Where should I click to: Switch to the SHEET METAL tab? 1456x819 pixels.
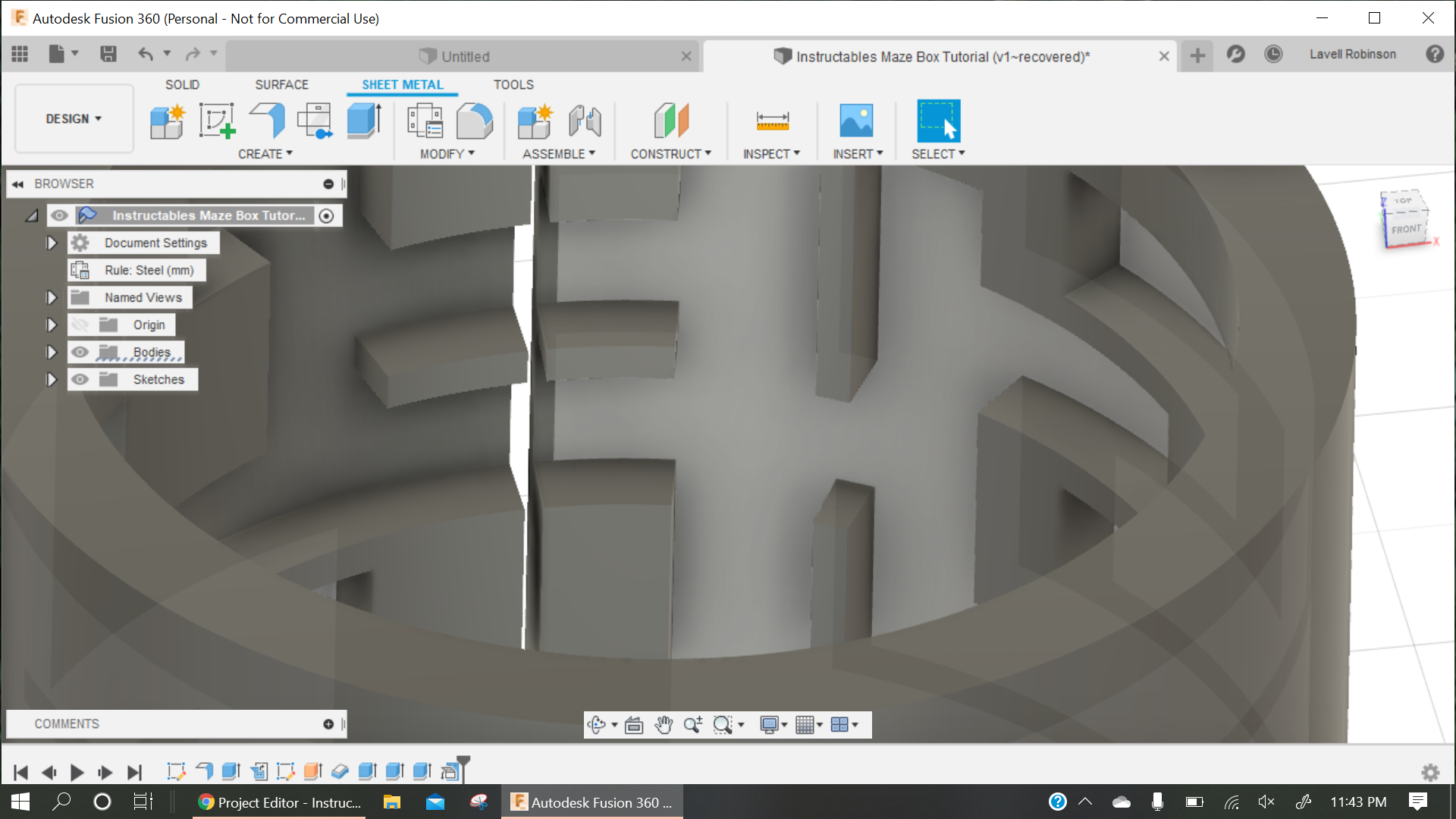point(403,85)
